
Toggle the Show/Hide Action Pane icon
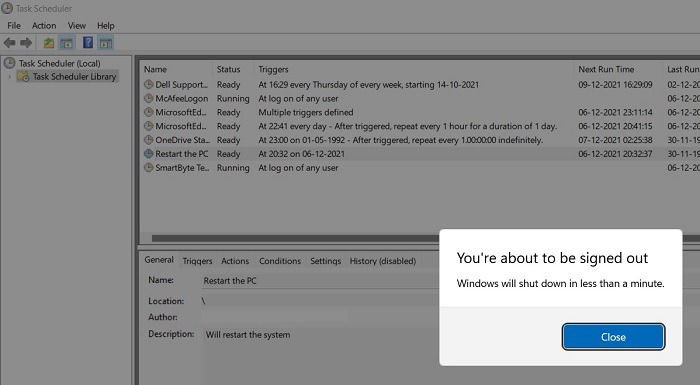[106, 43]
